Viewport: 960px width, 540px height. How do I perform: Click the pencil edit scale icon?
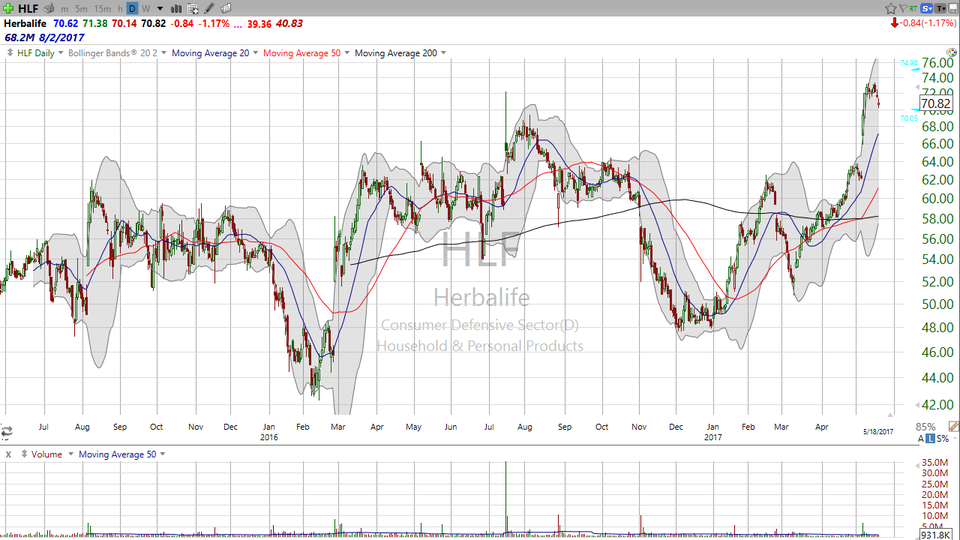[x=953, y=426]
